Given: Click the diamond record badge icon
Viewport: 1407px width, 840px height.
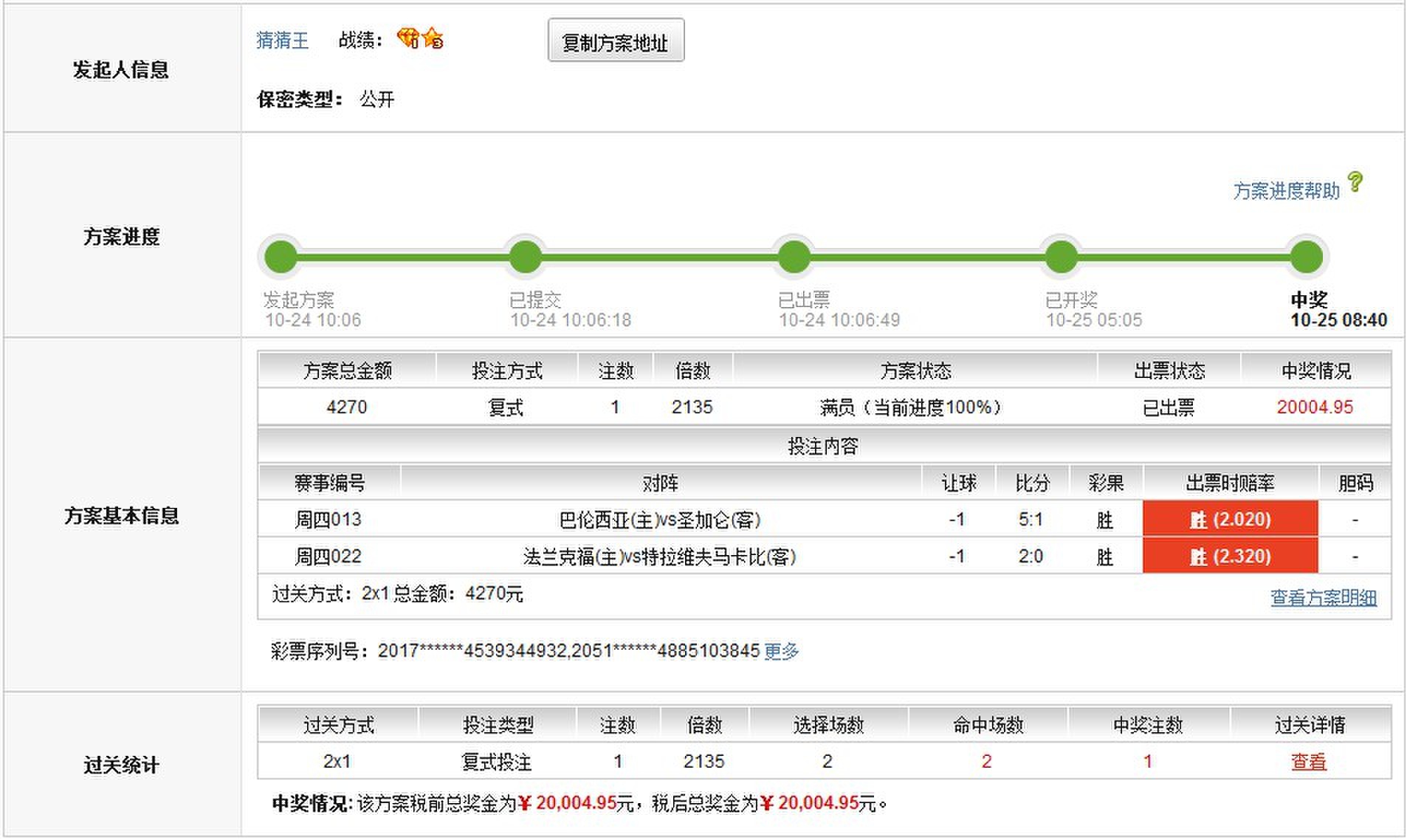Looking at the screenshot, I should click(407, 38).
